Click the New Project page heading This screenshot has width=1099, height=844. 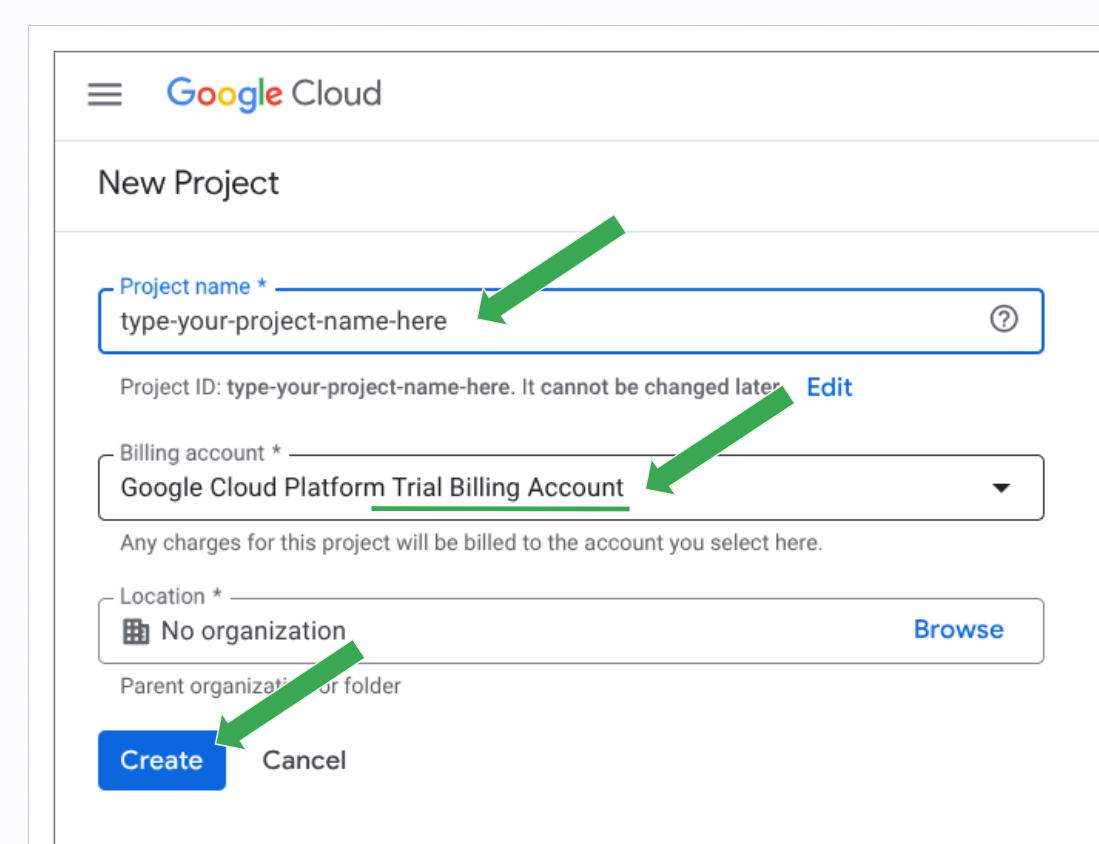pos(189,184)
